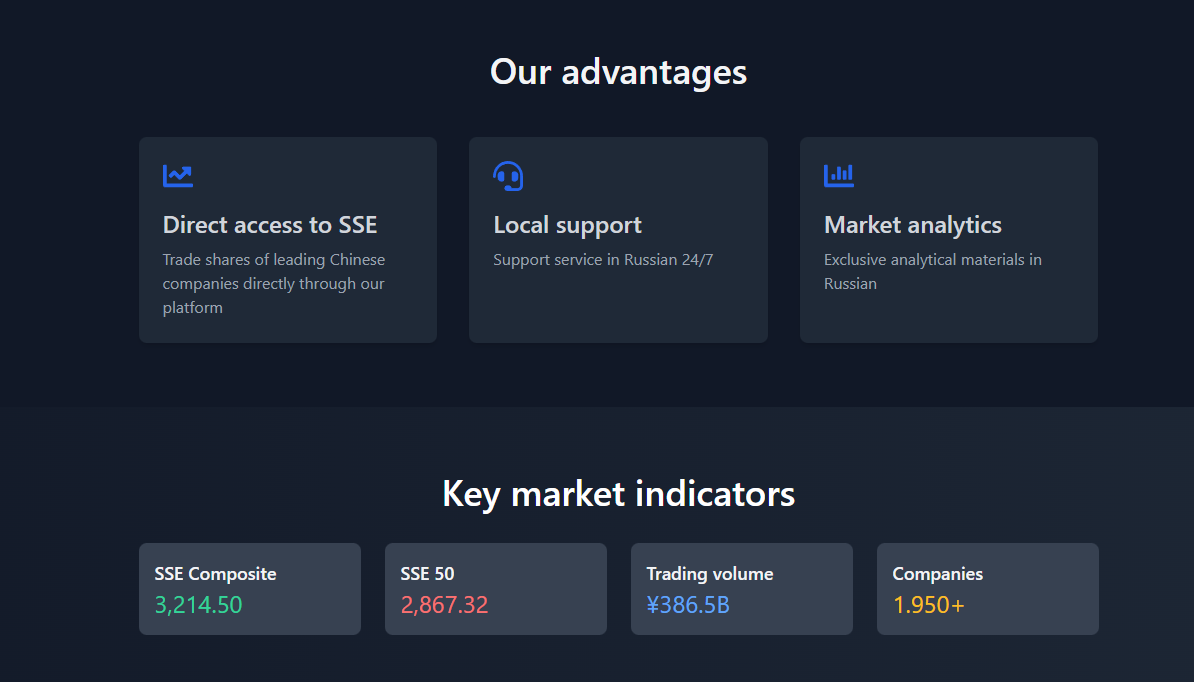
Task: Click the 'Market analytics' card title
Action: (912, 225)
